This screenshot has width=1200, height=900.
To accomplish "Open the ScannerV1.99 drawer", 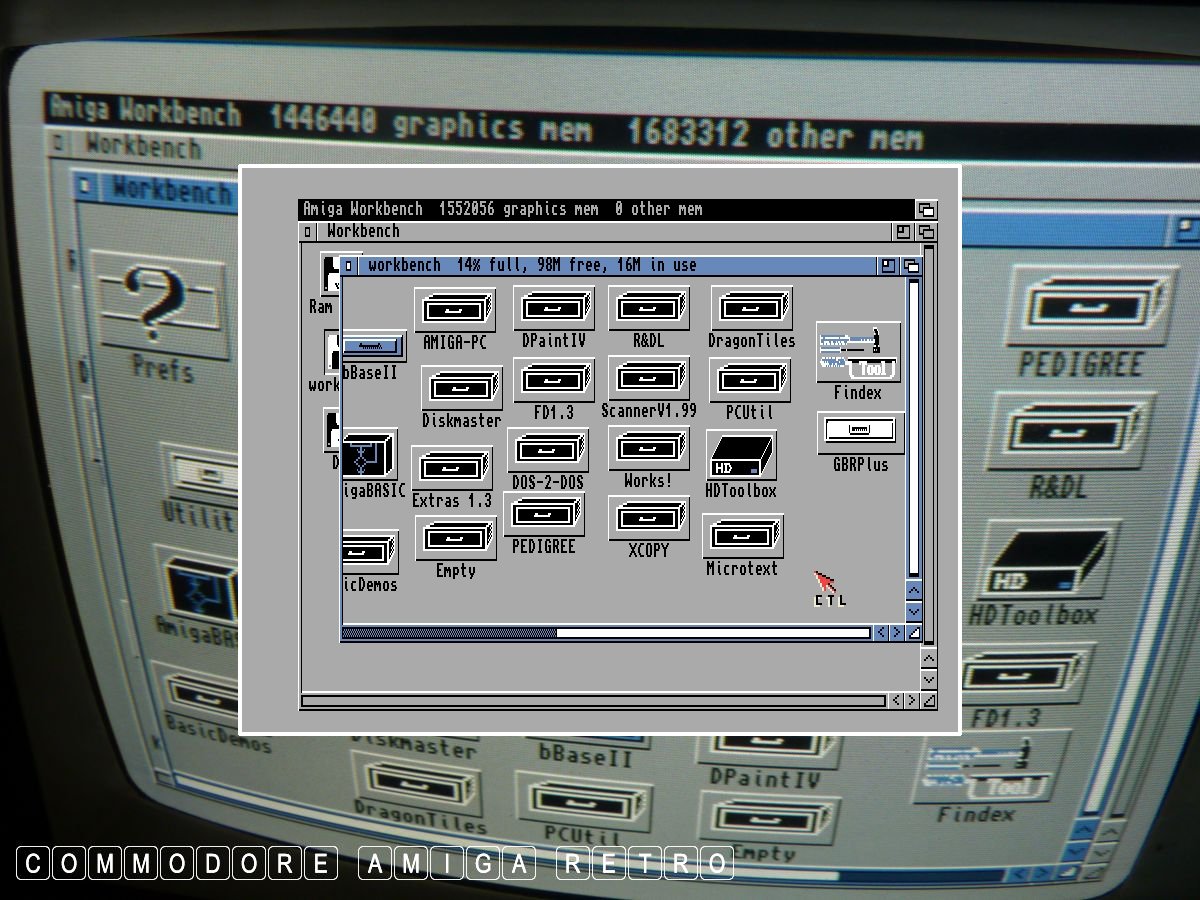I will coord(648,380).
